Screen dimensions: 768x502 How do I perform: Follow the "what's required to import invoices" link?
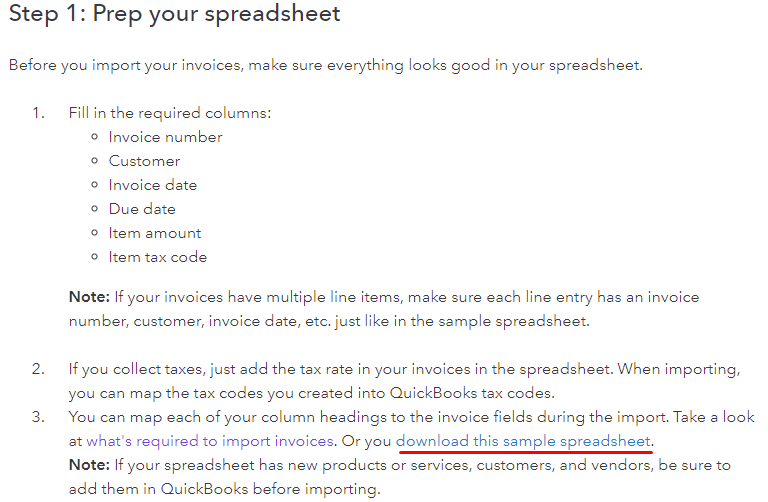tap(210, 441)
